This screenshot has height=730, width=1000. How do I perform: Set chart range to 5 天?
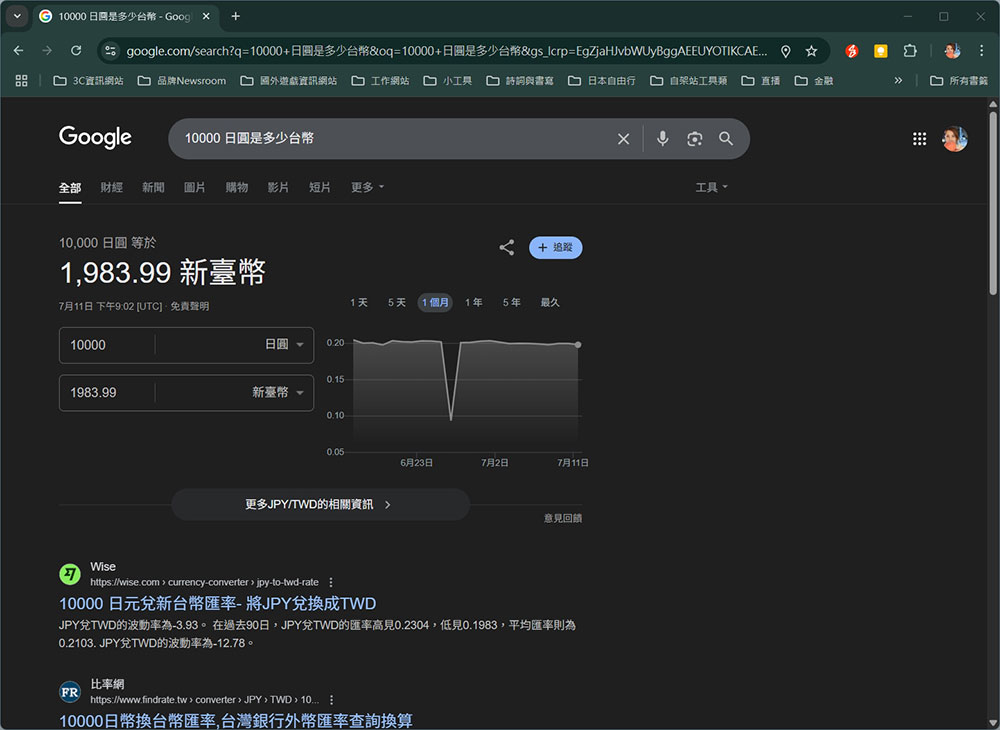click(397, 302)
